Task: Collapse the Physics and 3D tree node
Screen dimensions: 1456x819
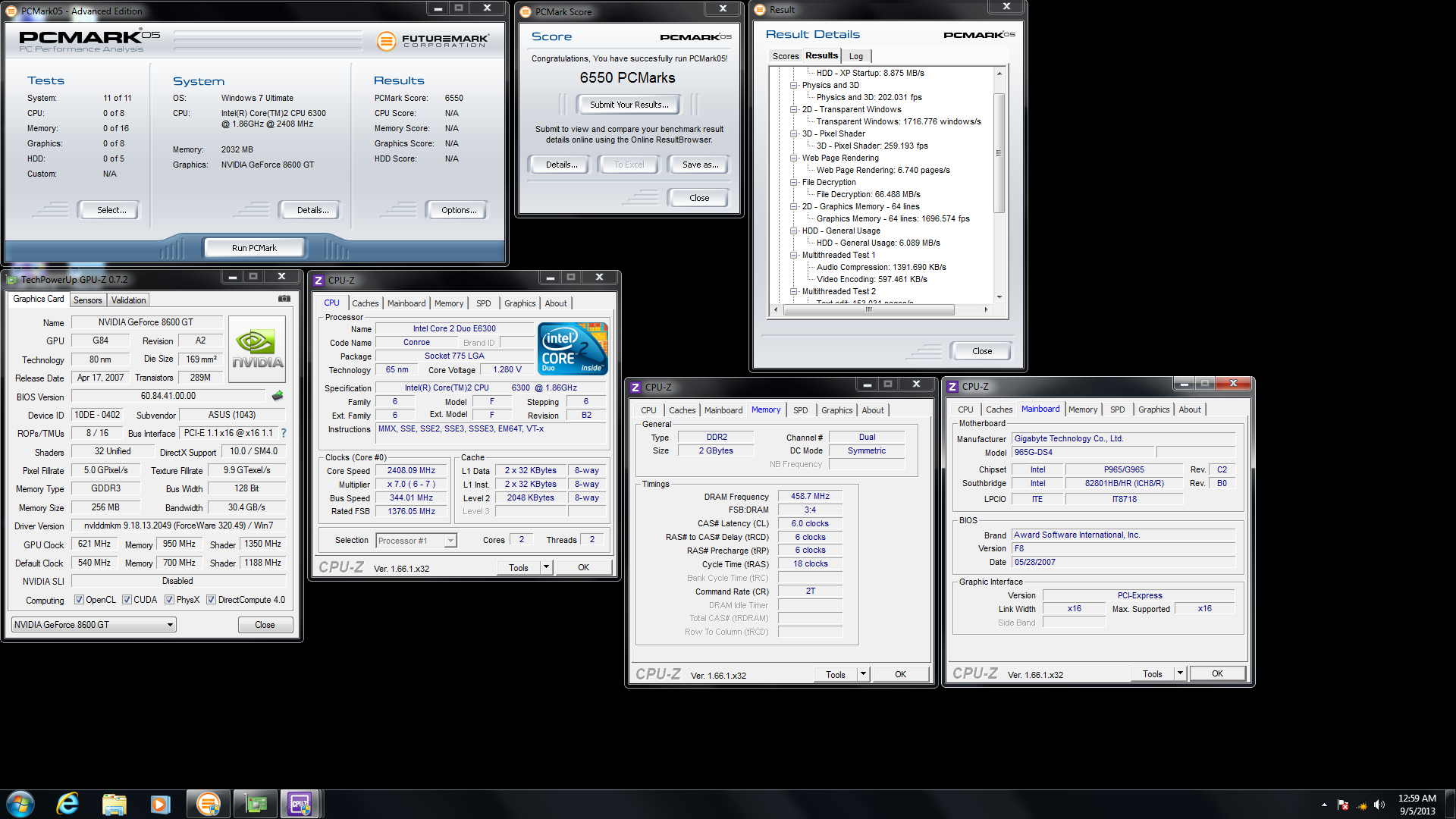Action: [x=793, y=86]
